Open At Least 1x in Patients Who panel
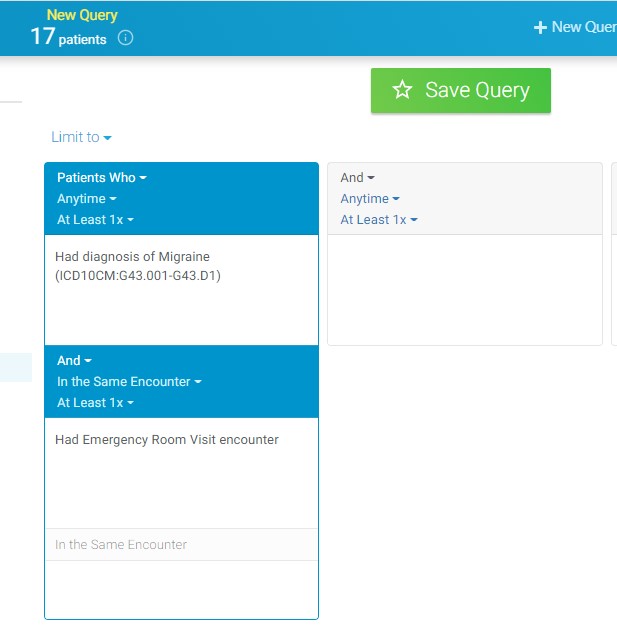This screenshot has width=617, height=635. [x=95, y=220]
